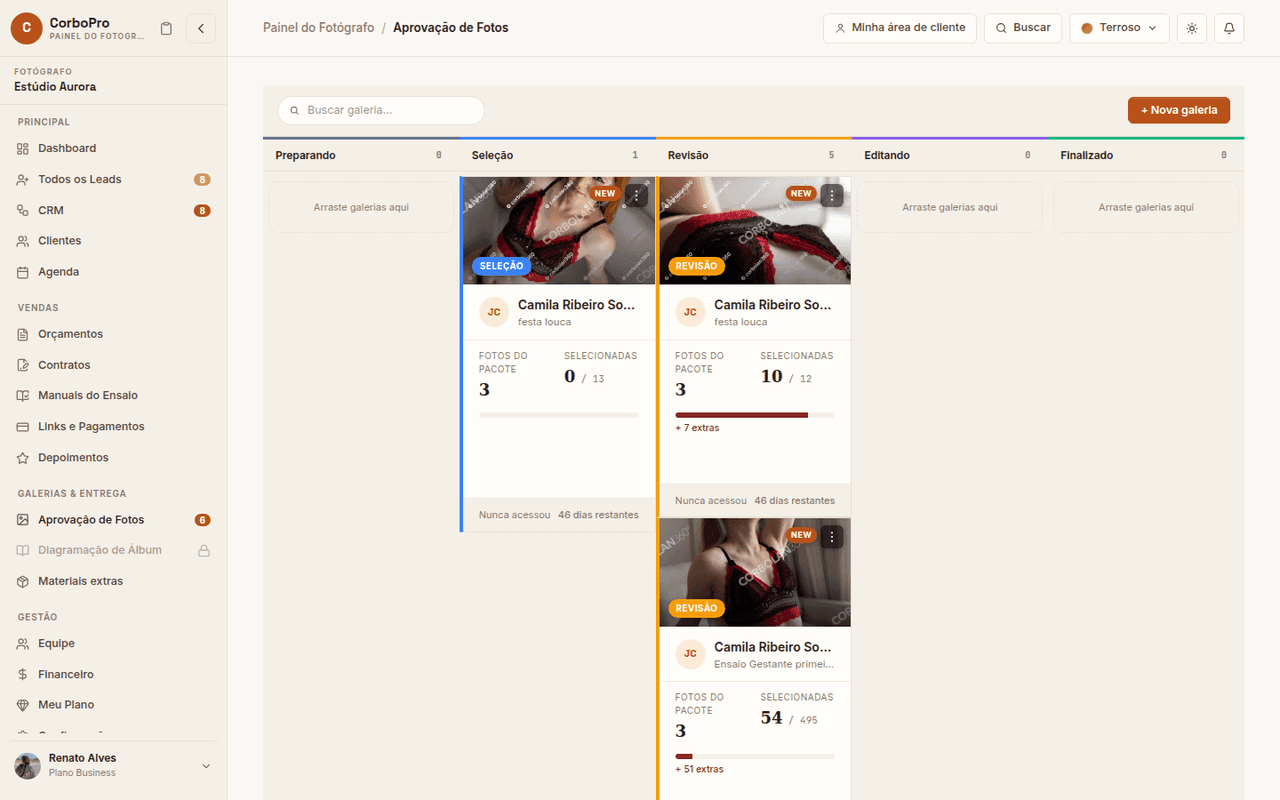Open Minha área de cliente
The width and height of the screenshot is (1280, 800).
pos(900,28)
